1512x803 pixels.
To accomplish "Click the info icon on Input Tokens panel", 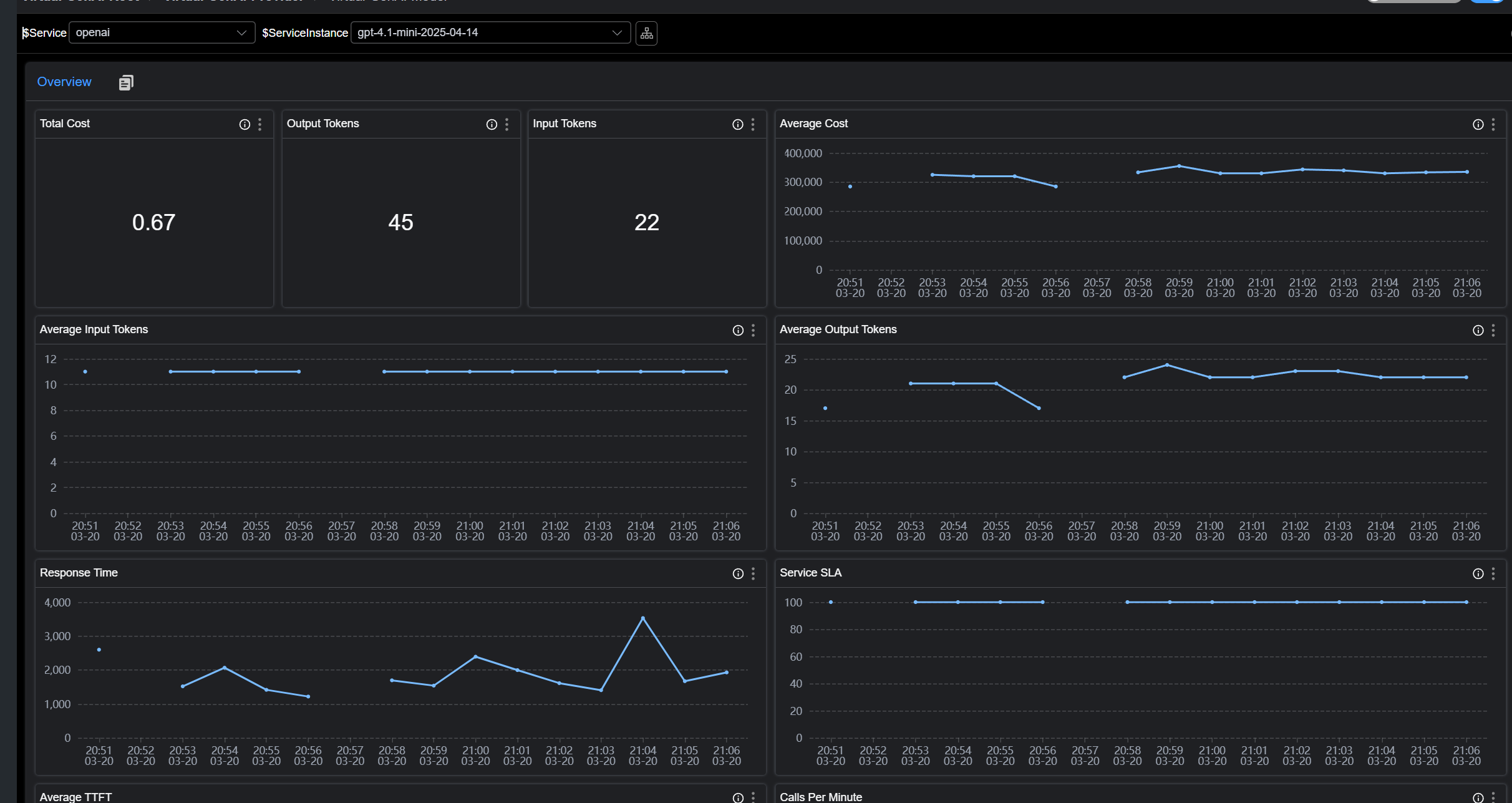I will [738, 124].
